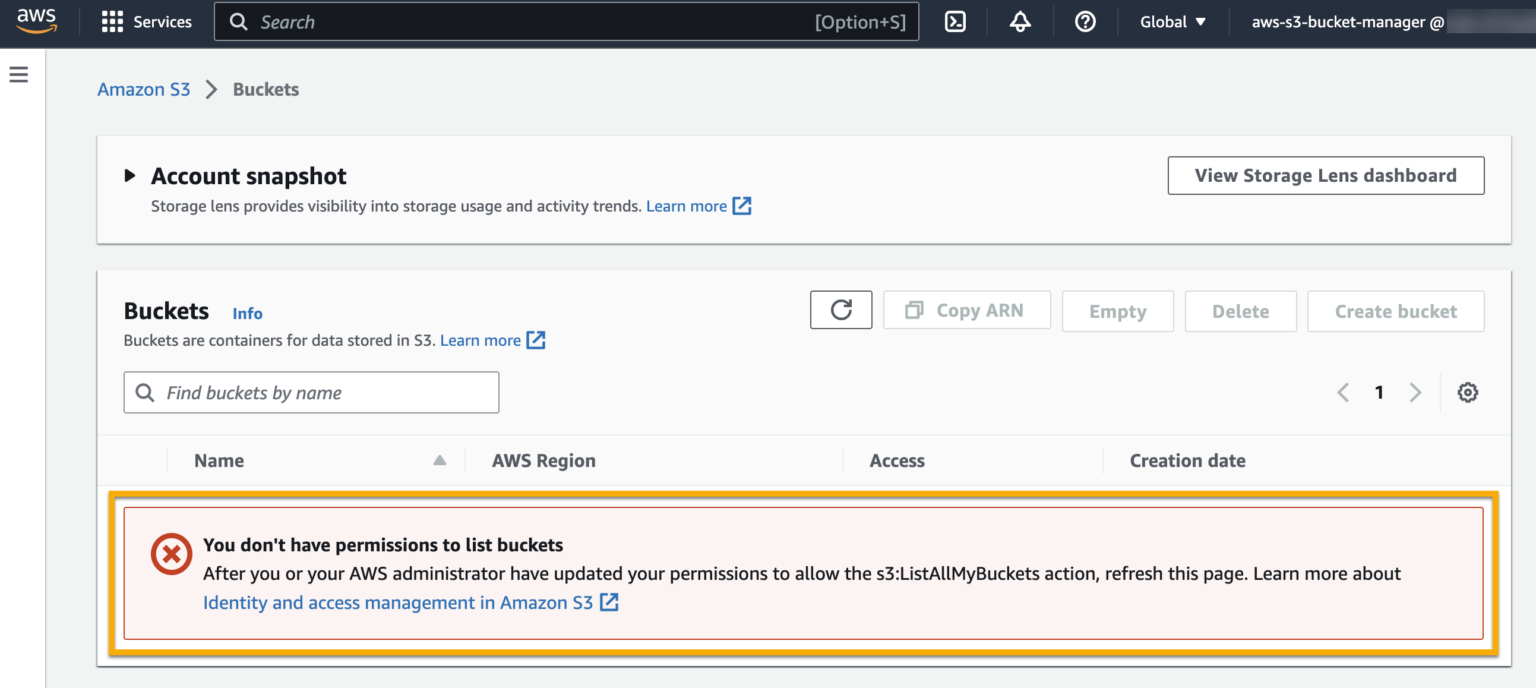
Task: Open the Services menu grid
Action: click(146, 21)
